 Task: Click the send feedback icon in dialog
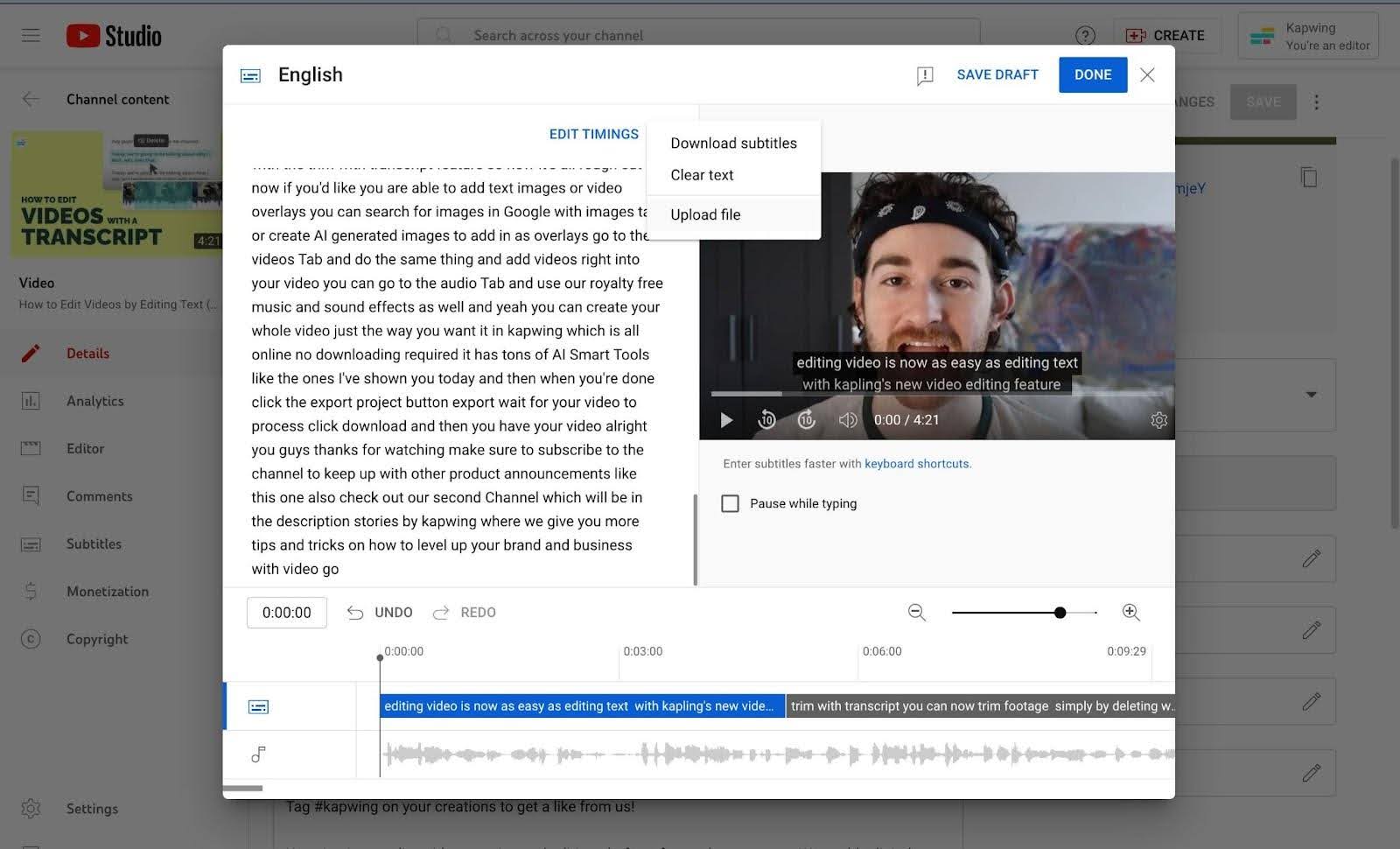(x=925, y=75)
